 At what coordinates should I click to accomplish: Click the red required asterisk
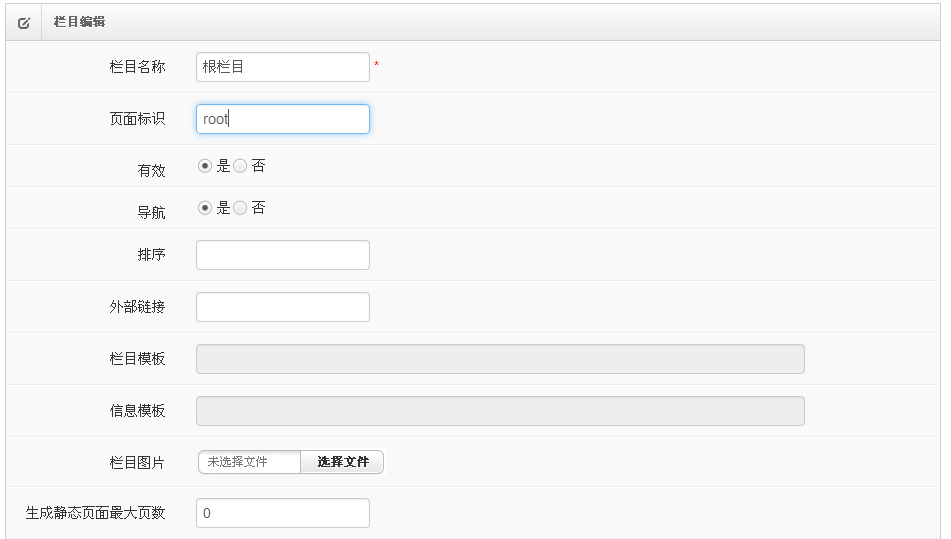pos(377,64)
